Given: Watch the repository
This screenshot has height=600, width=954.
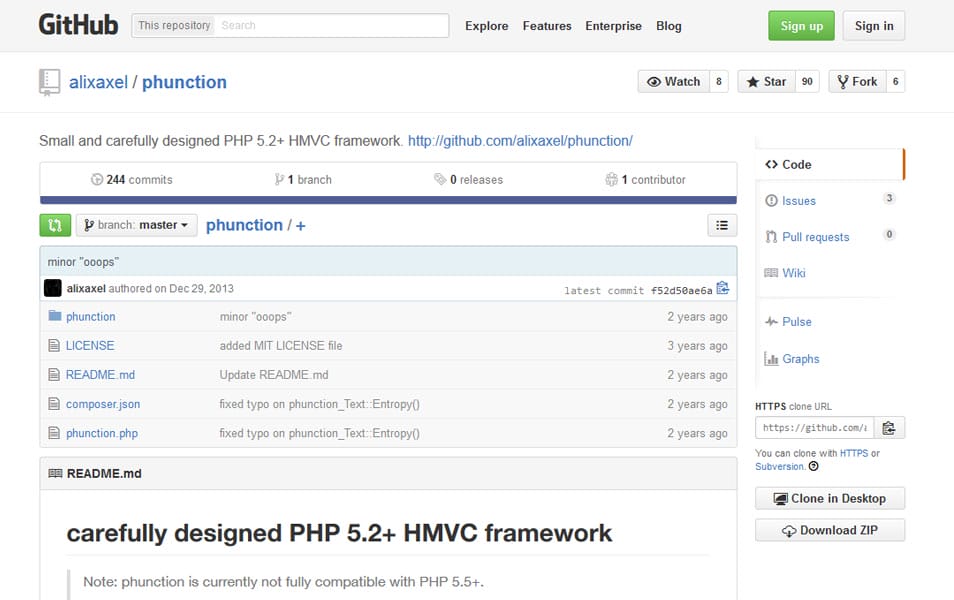Looking at the screenshot, I should click(673, 81).
